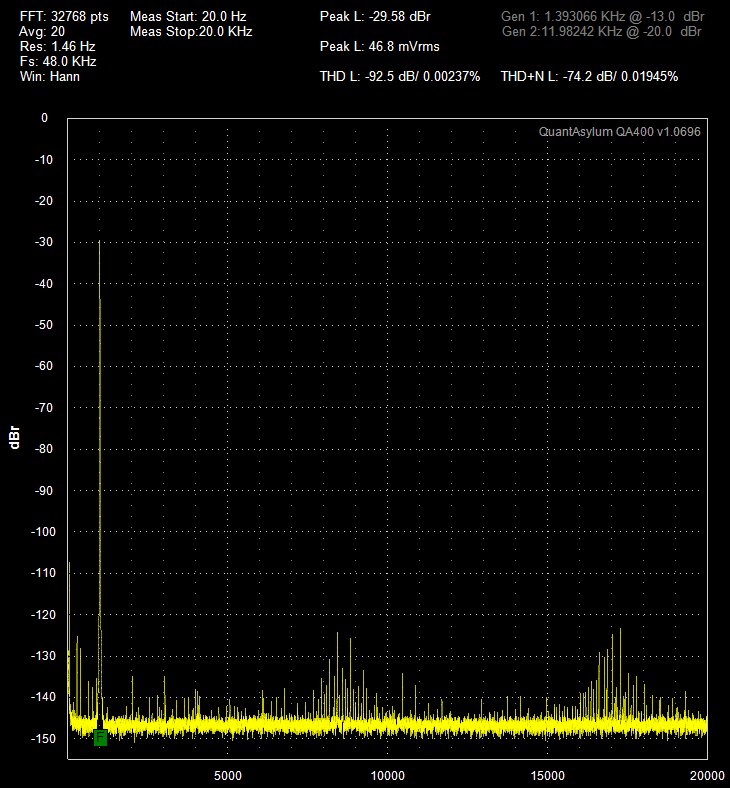The height and width of the screenshot is (788, 730).
Task: Click the 10000 frequency axis label
Action: tap(387, 775)
